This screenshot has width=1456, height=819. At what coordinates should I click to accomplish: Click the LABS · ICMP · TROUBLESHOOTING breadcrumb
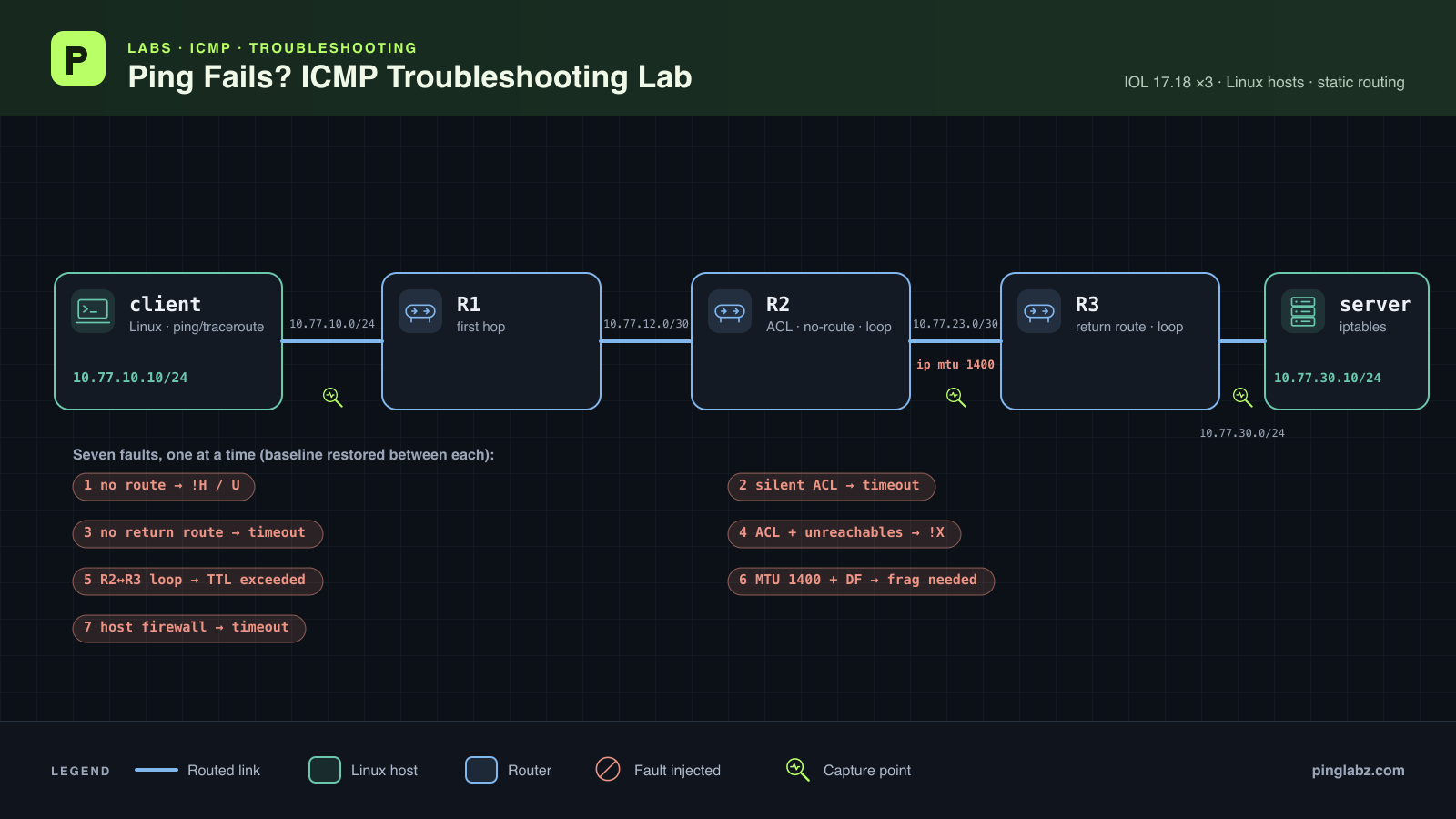pos(272,47)
